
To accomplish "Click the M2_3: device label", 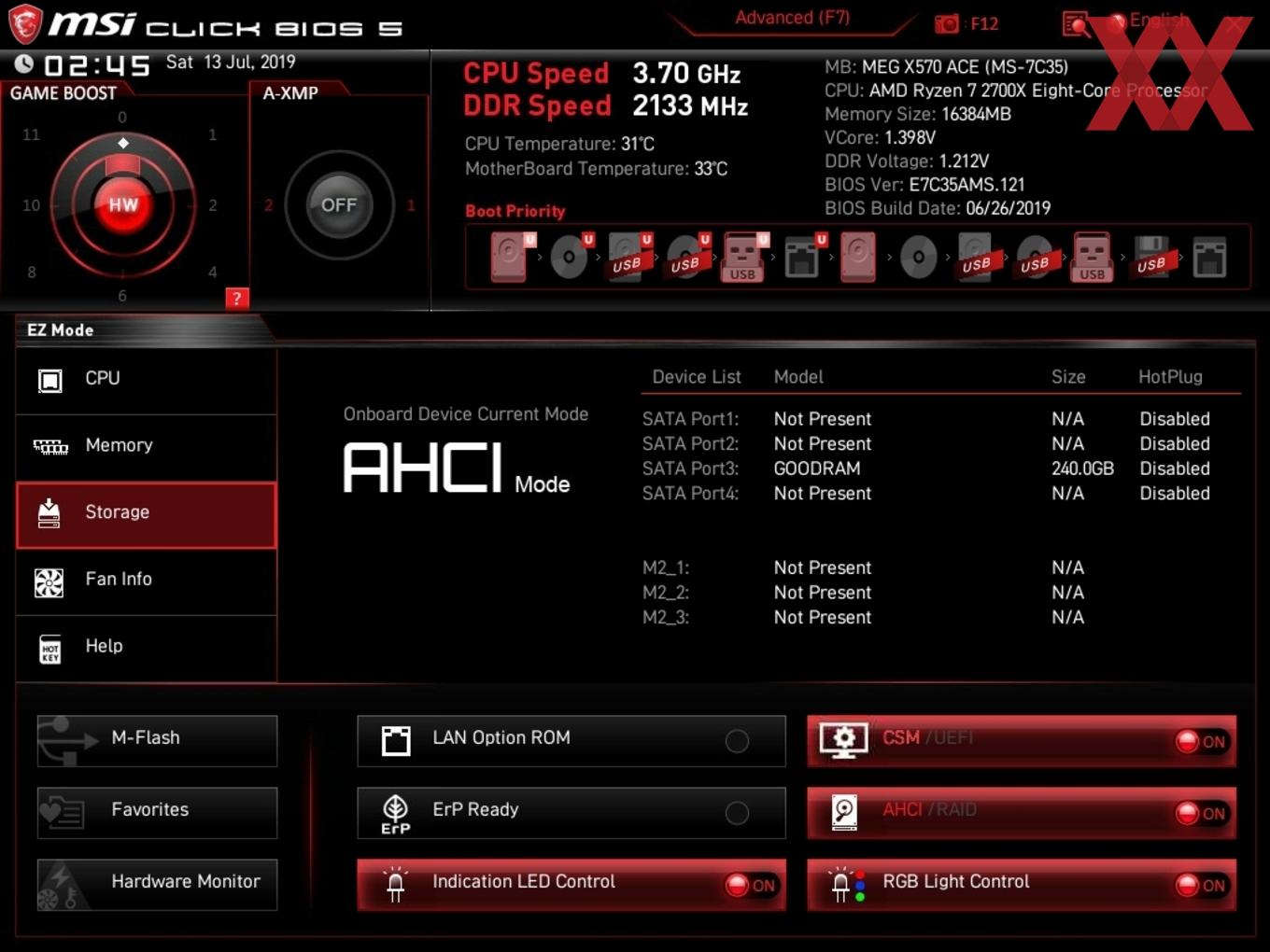I will point(666,617).
